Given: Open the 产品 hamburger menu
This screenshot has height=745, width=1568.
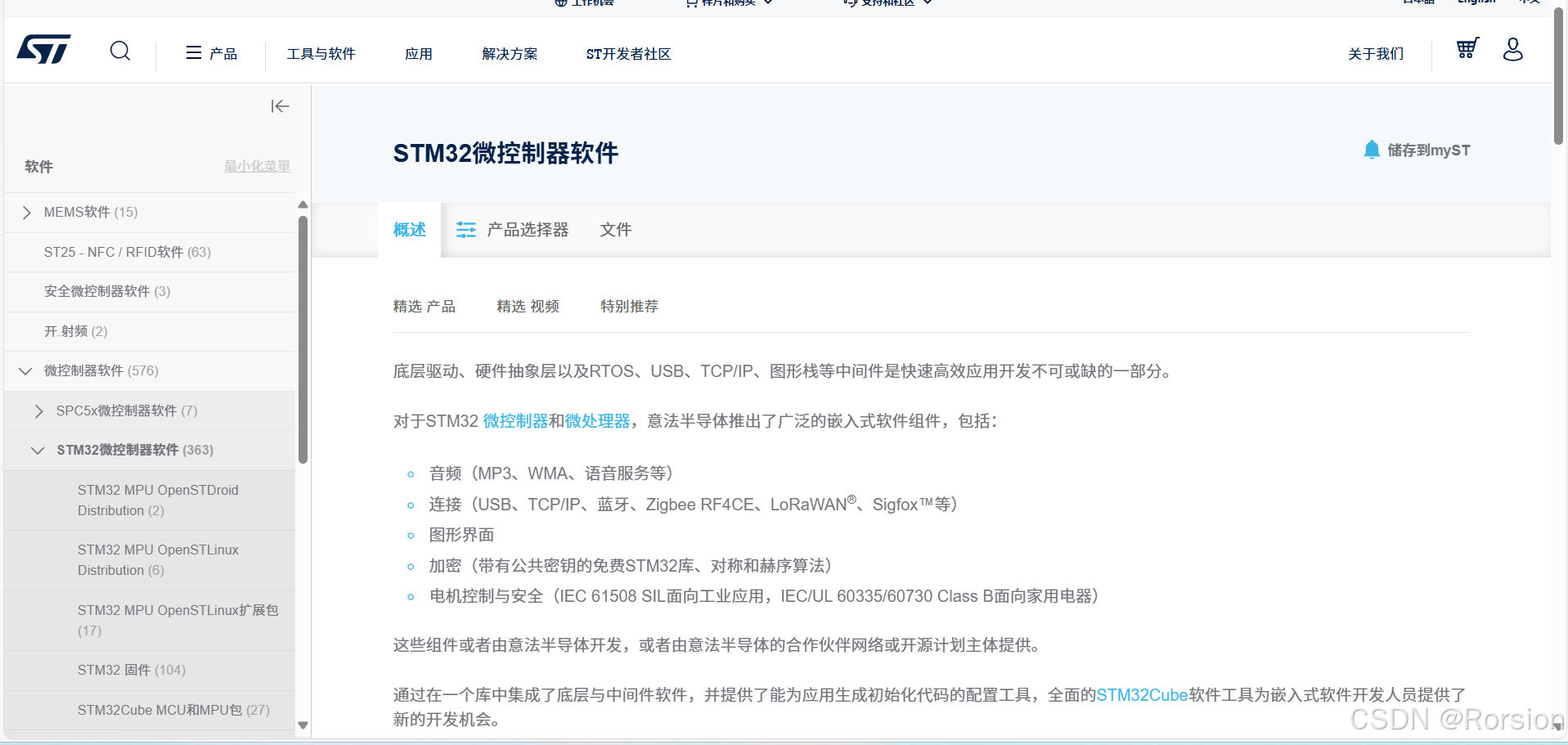Looking at the screenshot, I should point(211,53).
